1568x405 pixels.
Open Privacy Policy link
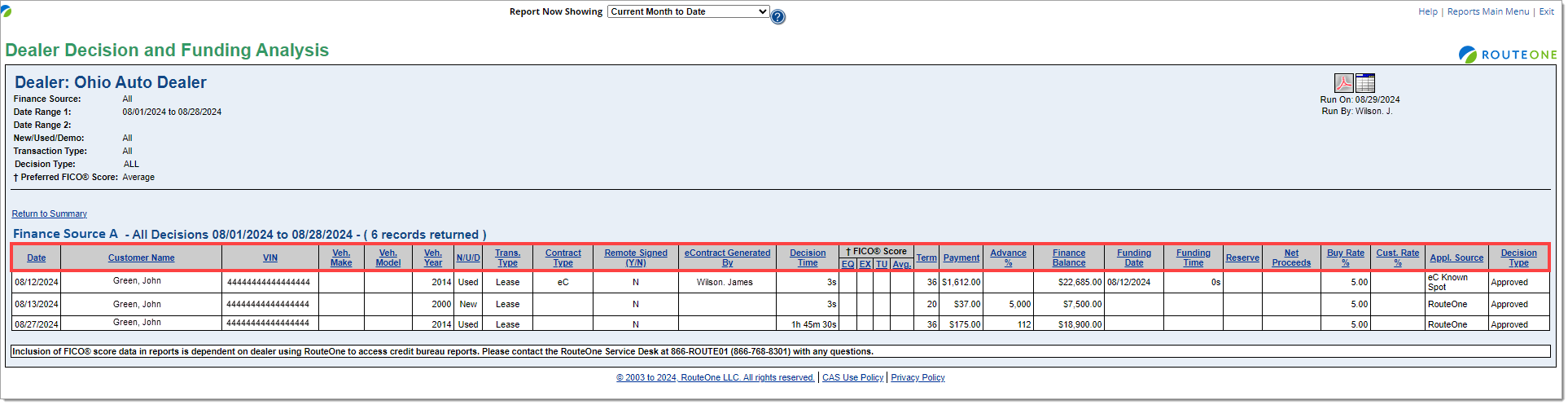pos(918,377)
